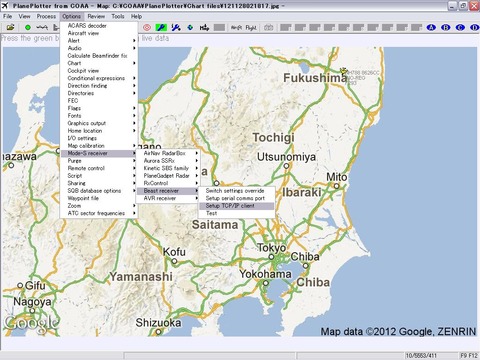Choose Switch settings override
The image size is (480, 360).
click(237, 191)
